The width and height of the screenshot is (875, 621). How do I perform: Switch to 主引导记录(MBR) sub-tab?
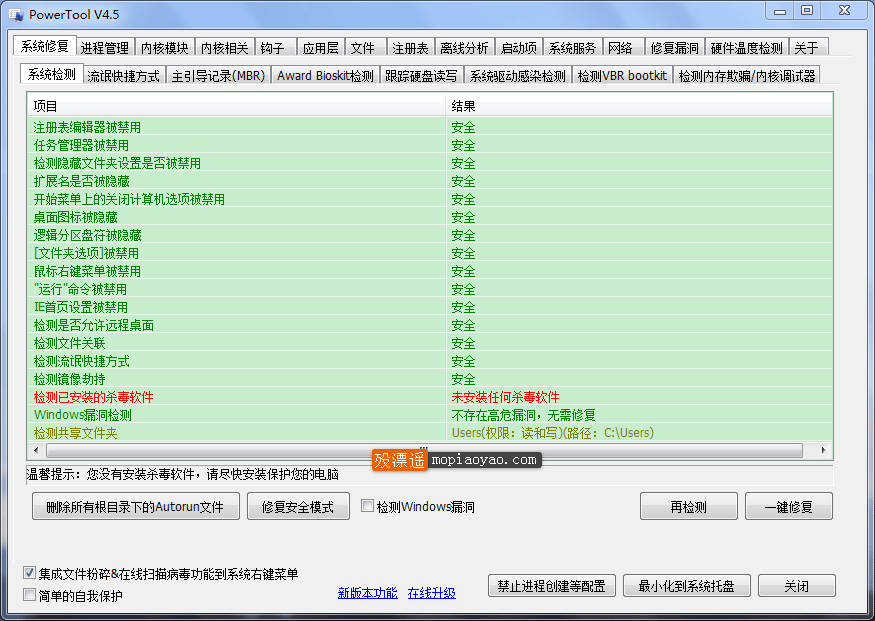point(219,75)
